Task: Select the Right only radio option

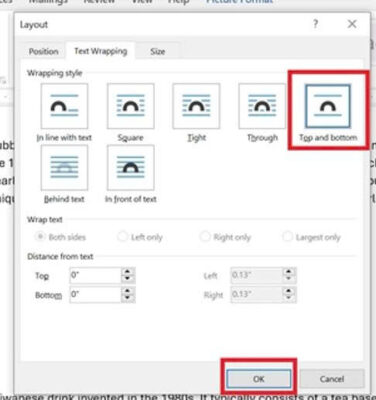Action: click(205, 237)
